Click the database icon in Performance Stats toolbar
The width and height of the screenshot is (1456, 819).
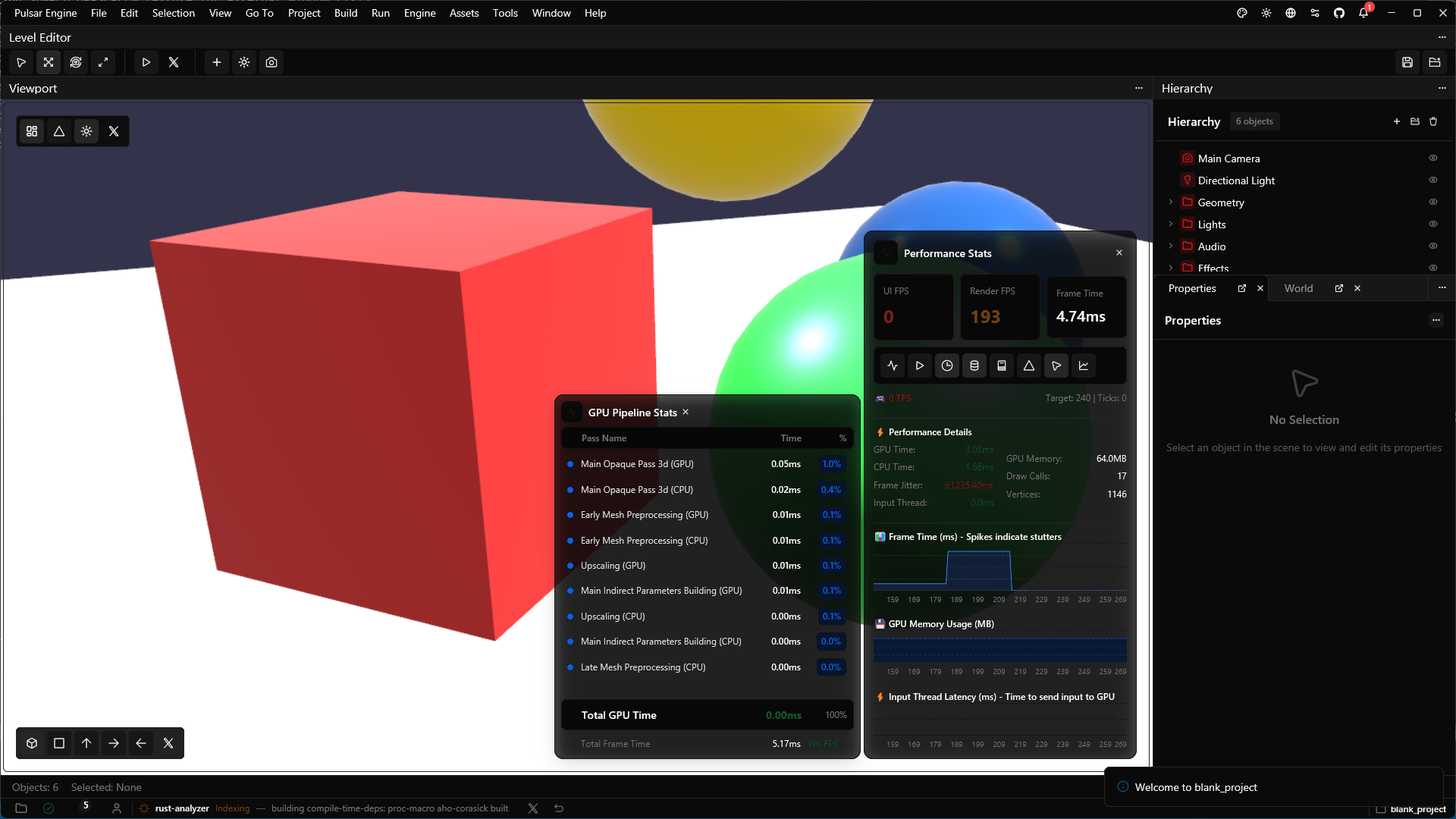coord(974,366)
